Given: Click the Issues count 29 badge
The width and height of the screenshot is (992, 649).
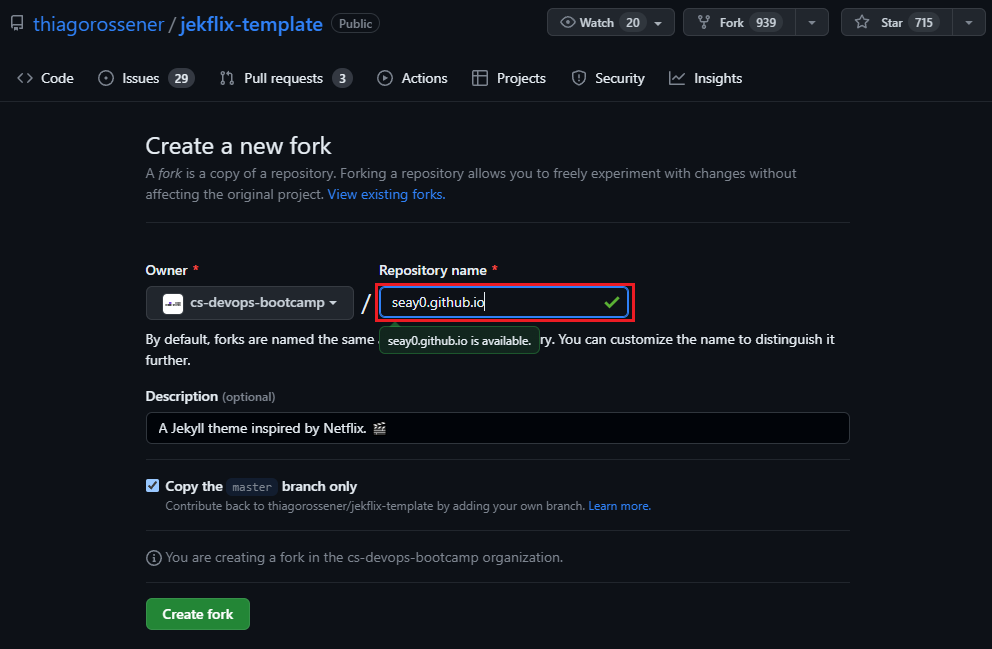Looking at the screenshot, I should pos(181,78).
